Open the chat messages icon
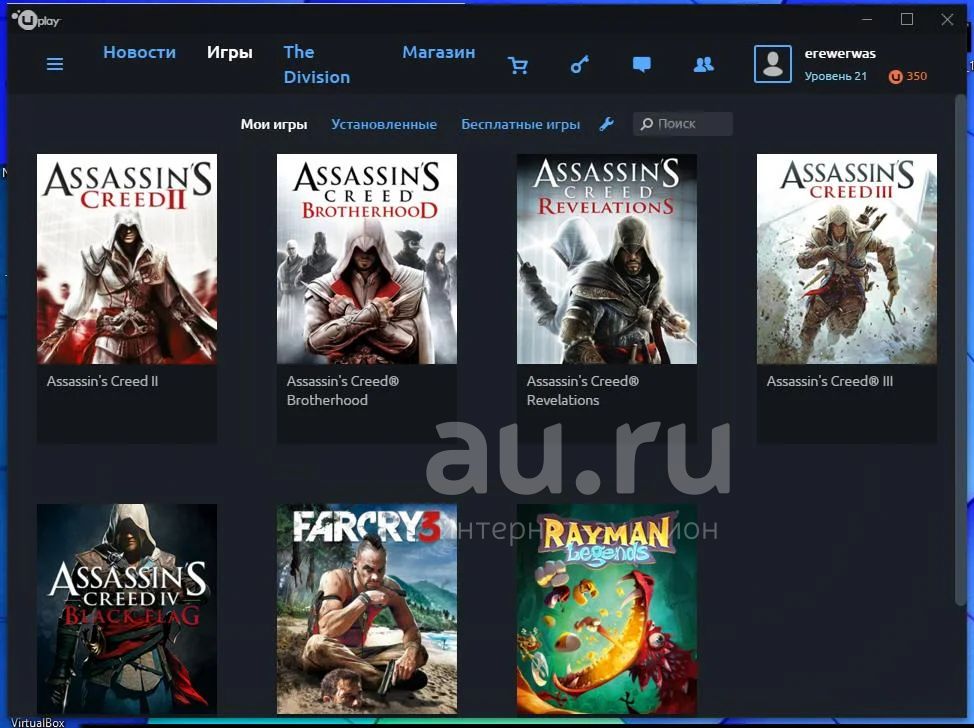The width and height of the screenshot is (974, 728). [x=642, y=64]
